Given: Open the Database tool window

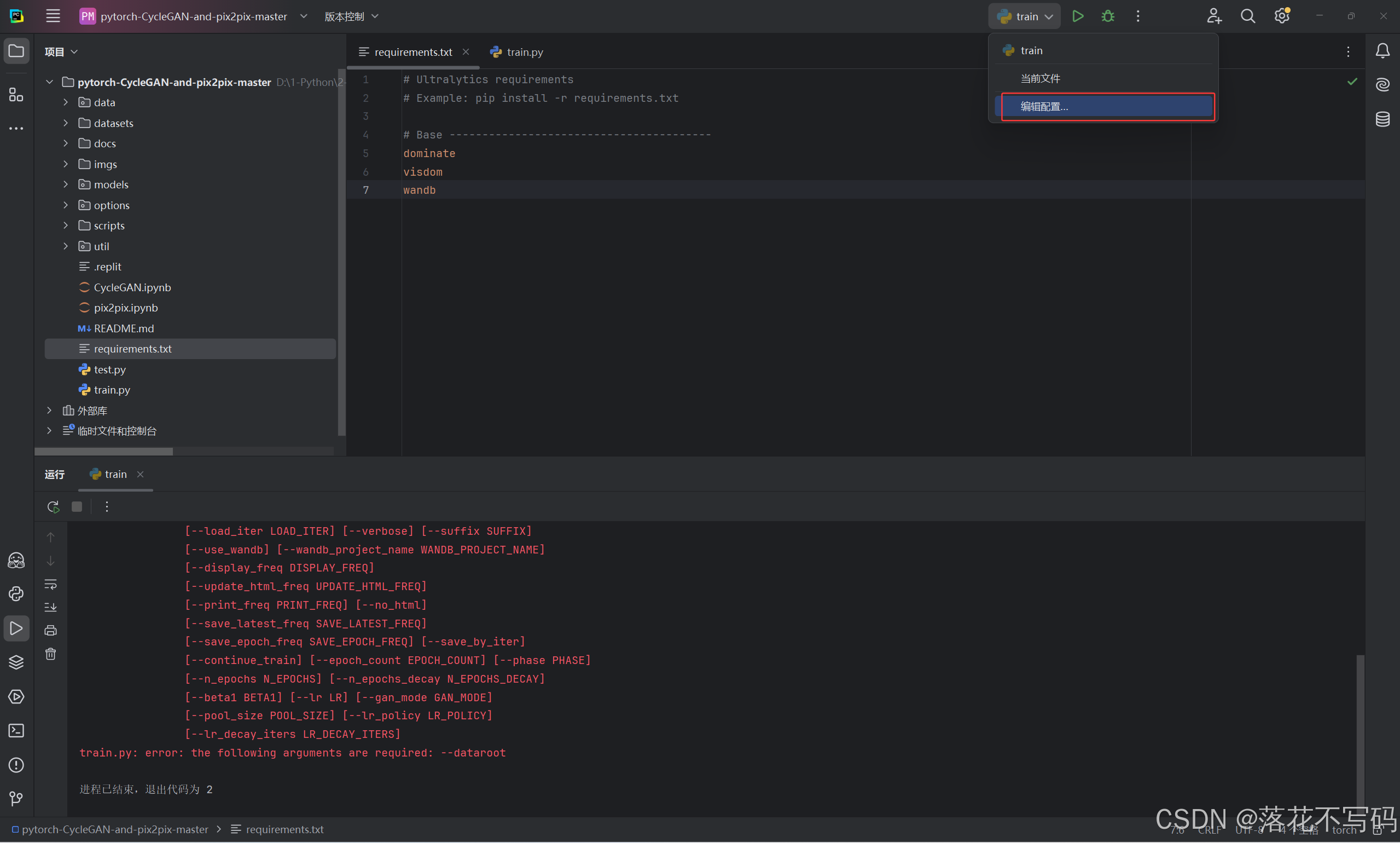Looking at the screenshot, I should [1382, 119].
